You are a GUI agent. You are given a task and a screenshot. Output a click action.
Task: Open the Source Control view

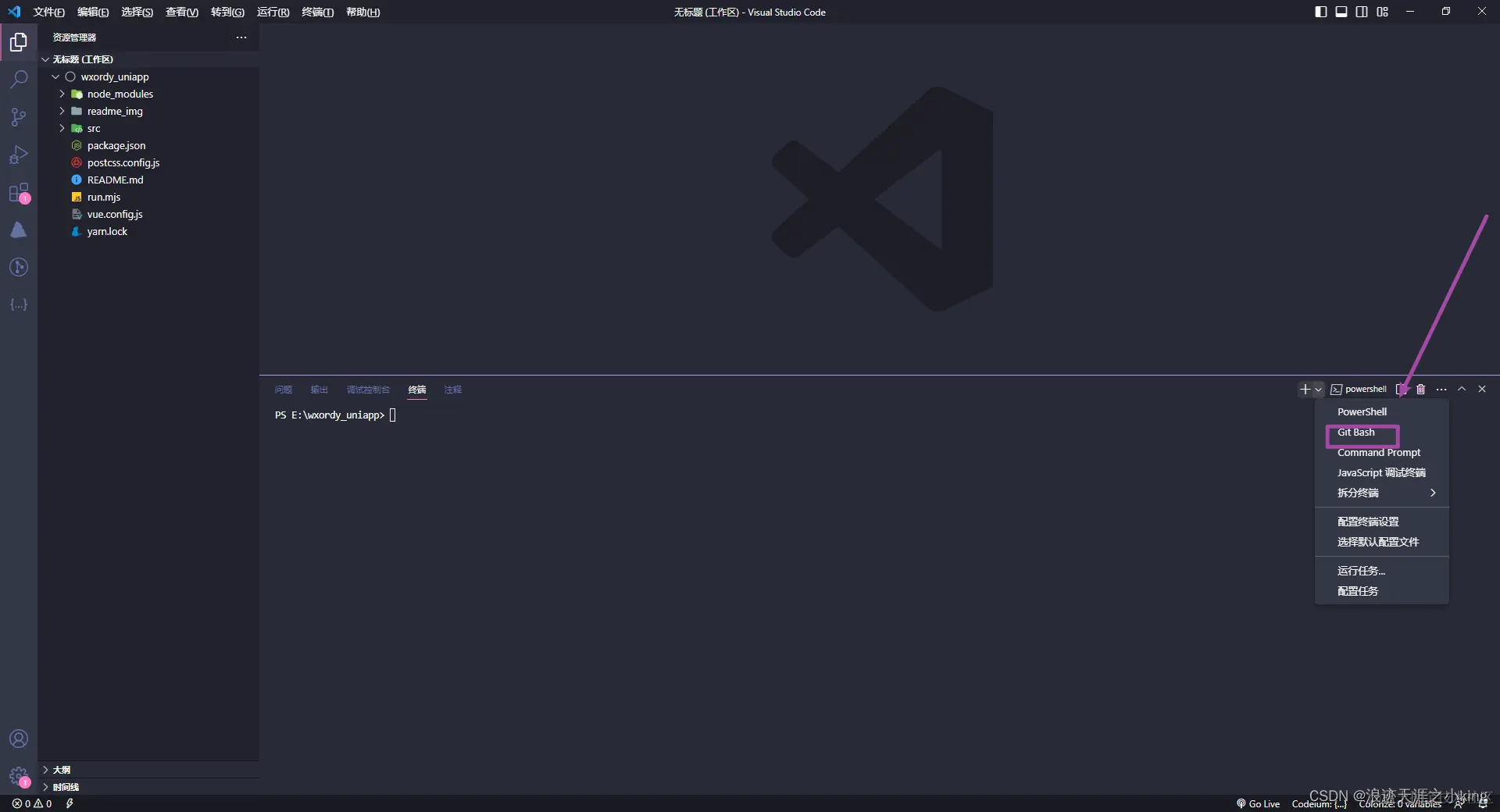[19, 117]
